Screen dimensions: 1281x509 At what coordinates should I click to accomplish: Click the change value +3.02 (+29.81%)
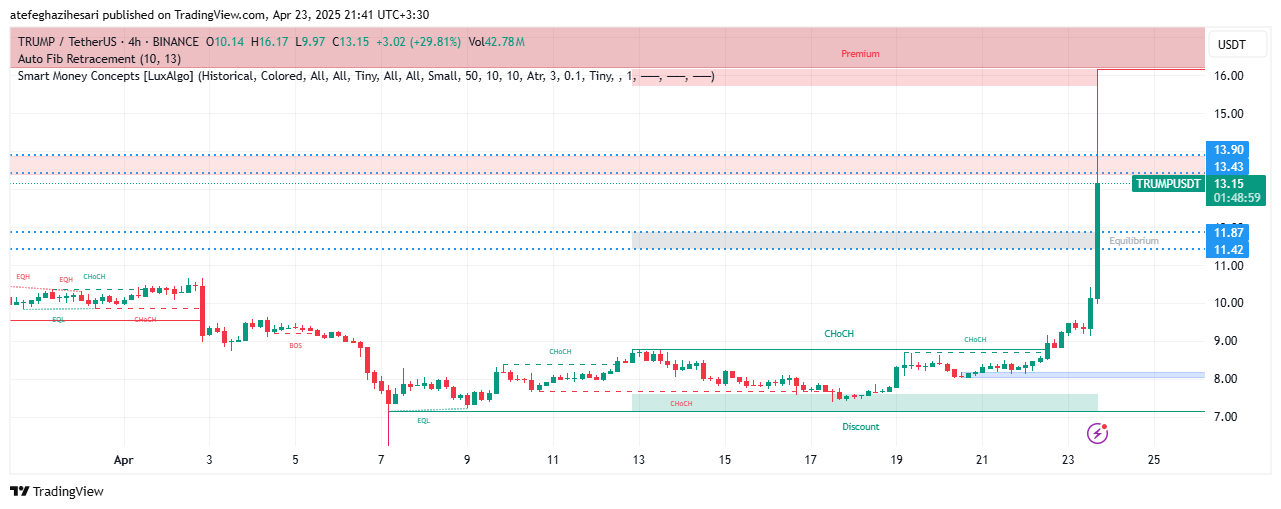[x=419, y=42]
